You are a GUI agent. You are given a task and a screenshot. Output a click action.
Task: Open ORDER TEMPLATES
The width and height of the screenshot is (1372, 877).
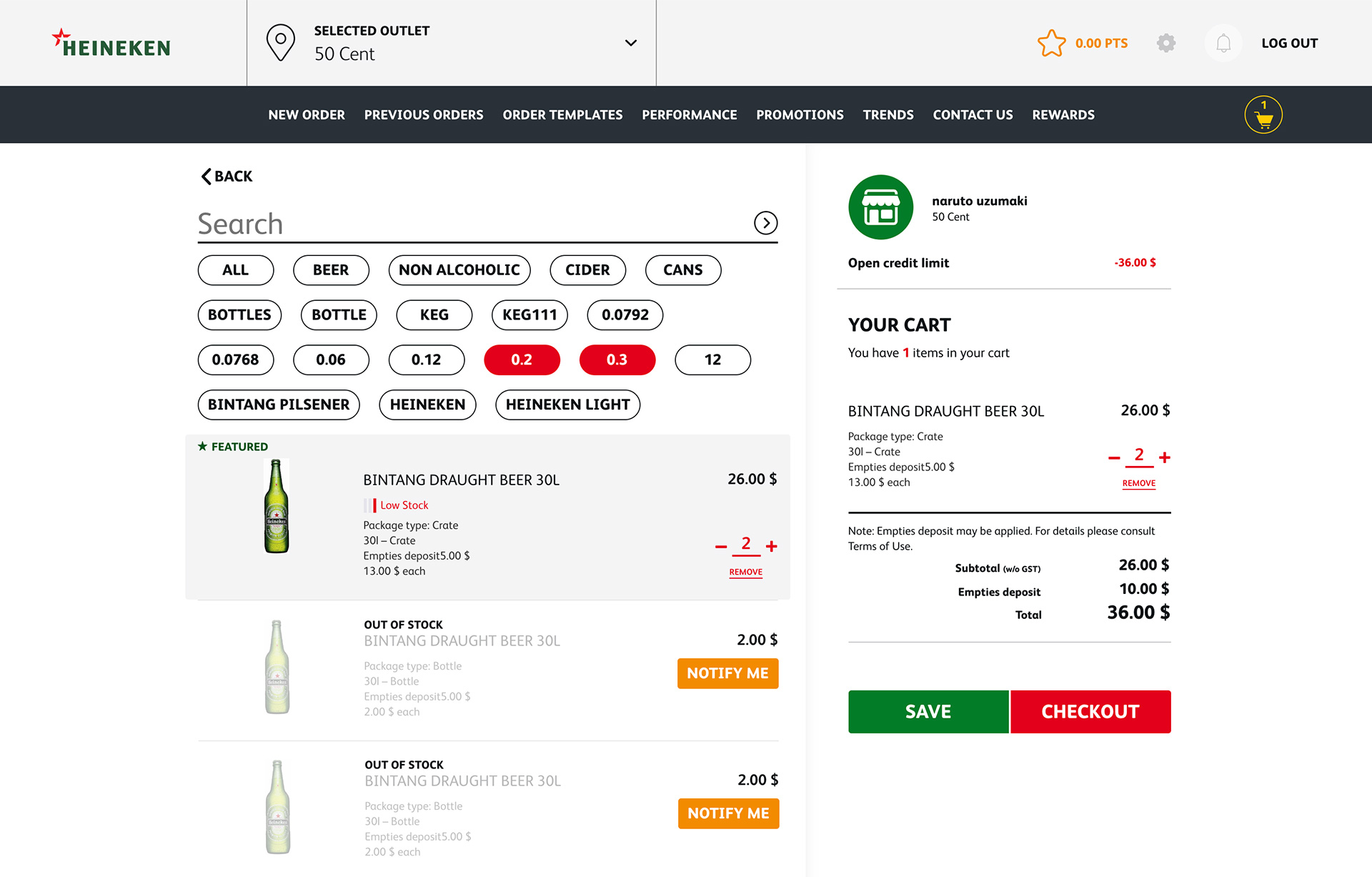(562, 115)
